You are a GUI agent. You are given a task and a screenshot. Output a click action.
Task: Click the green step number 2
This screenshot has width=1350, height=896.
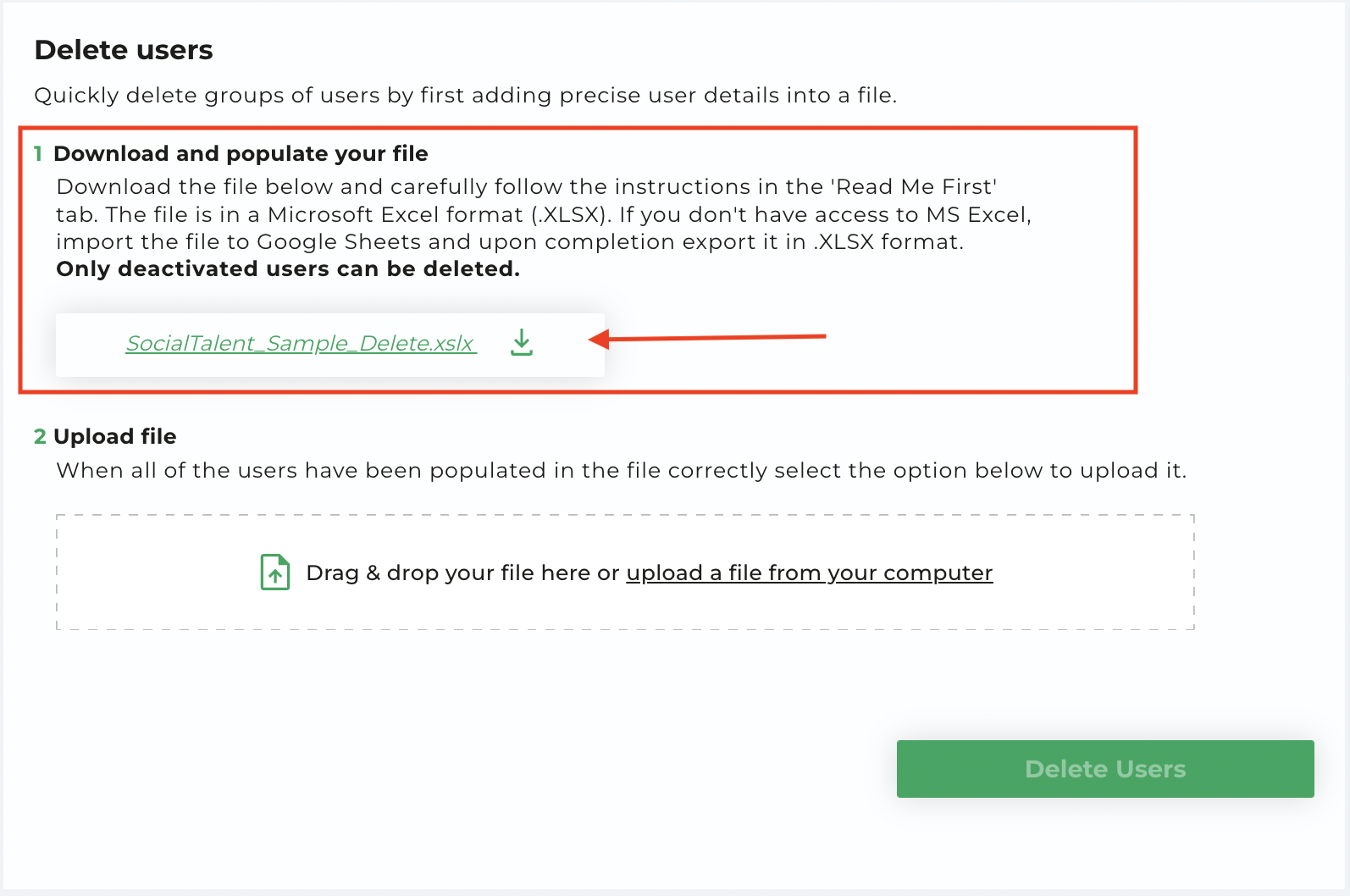pyautogui.click(x=40, y=436)
